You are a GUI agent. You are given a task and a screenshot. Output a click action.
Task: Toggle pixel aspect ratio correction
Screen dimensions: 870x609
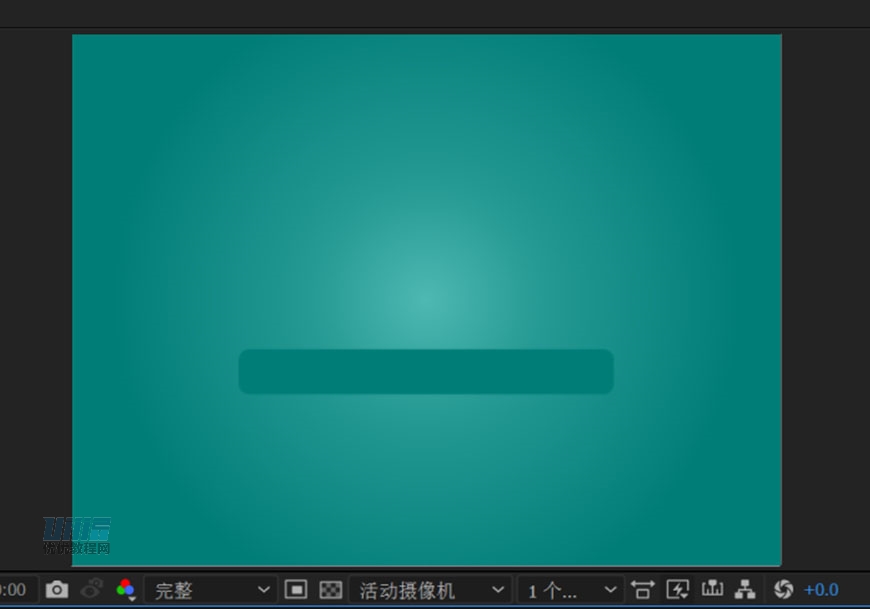pos(642,590)
